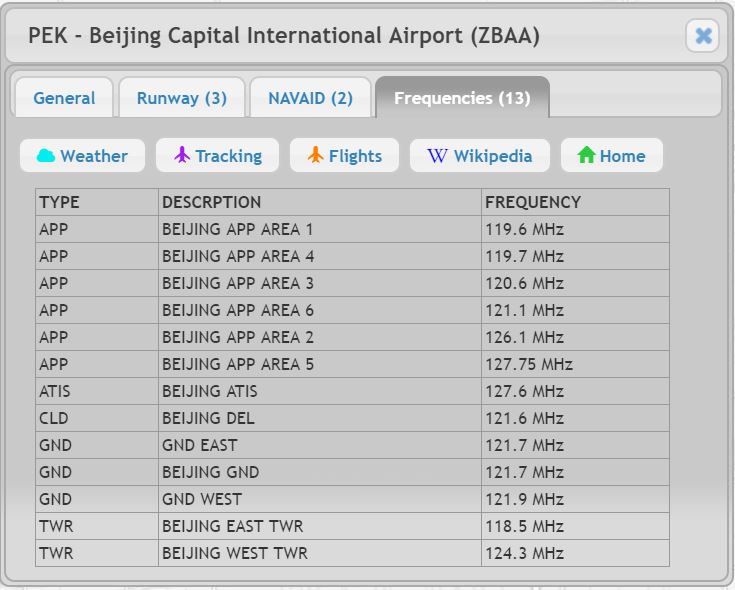This screenshot has height=590, width=735.
Task: Open the Runway (3) tab
Action: 182,97
